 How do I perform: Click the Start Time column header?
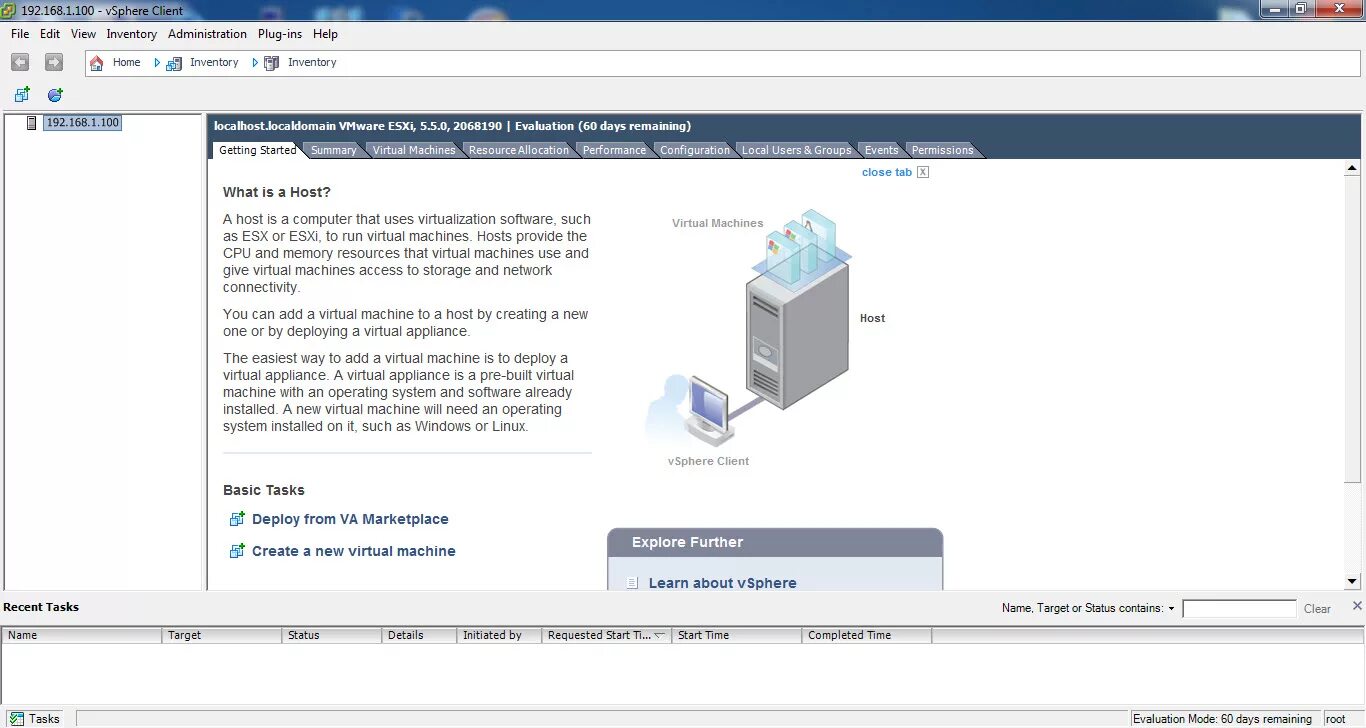[737, 635]
